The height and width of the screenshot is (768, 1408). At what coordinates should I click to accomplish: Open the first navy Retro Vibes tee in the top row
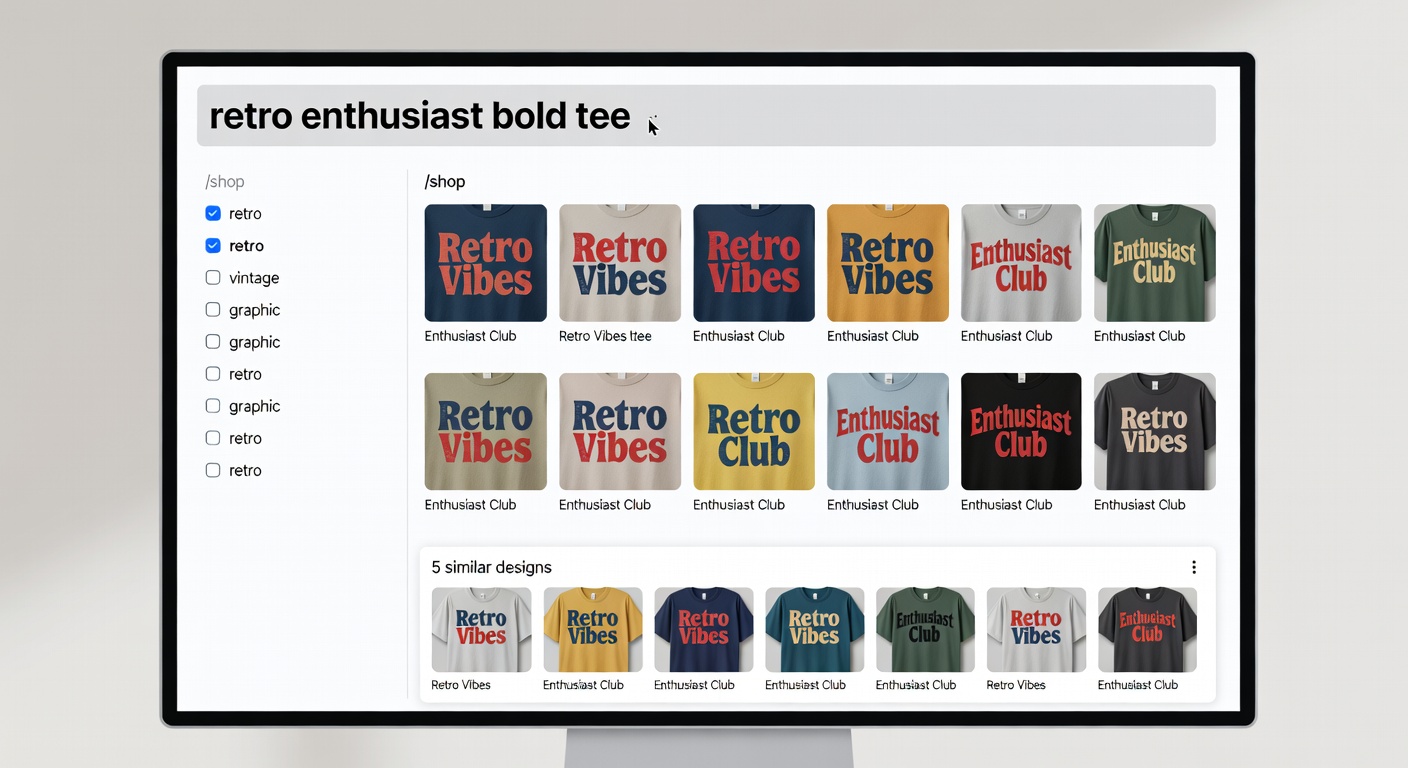pyautogui.click(x=485, y=263)
